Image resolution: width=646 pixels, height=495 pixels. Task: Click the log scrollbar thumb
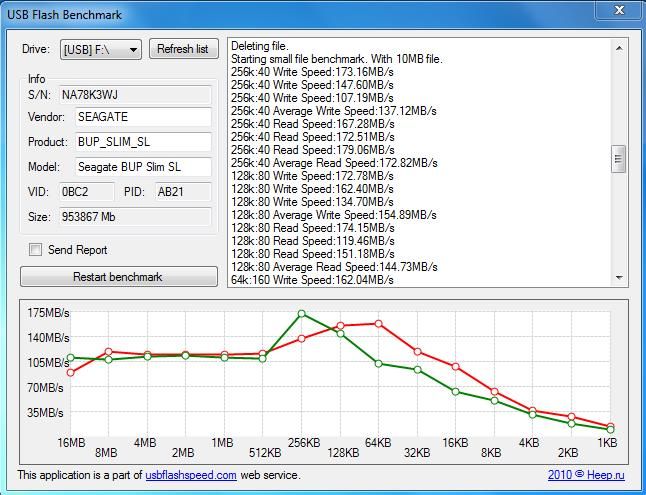coord(618,159)
